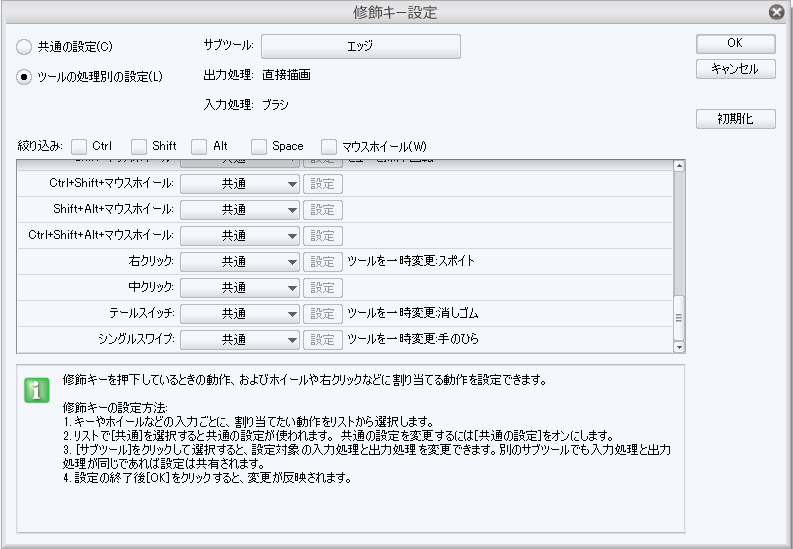Select the 共通の設定(C) radio button
The height and width of the screenshot is (549, 793).
pos(25,47)
